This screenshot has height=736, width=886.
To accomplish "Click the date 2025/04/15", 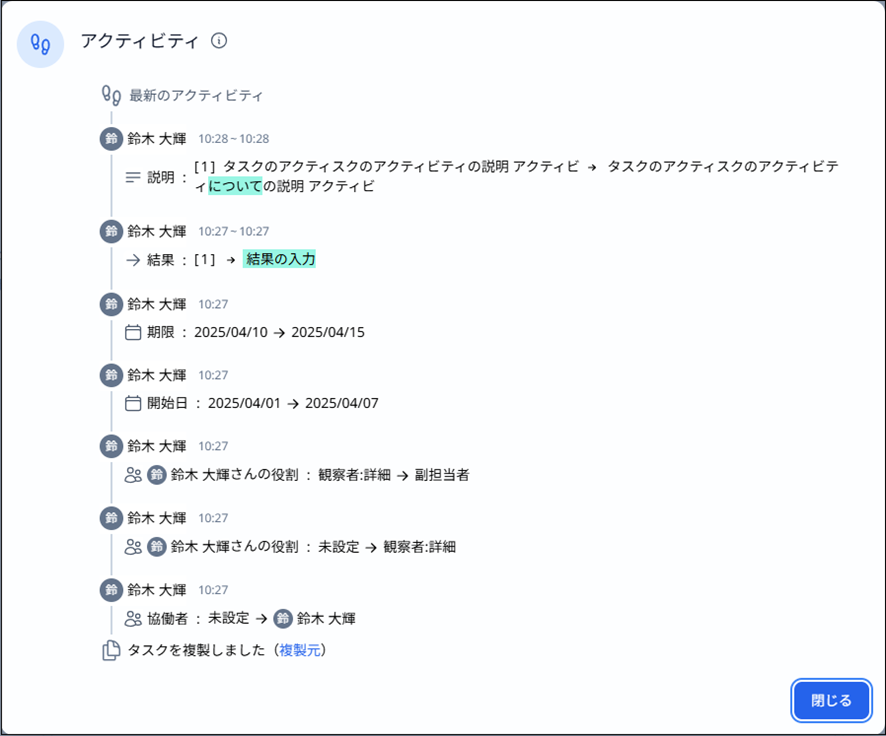I will 328,332.
